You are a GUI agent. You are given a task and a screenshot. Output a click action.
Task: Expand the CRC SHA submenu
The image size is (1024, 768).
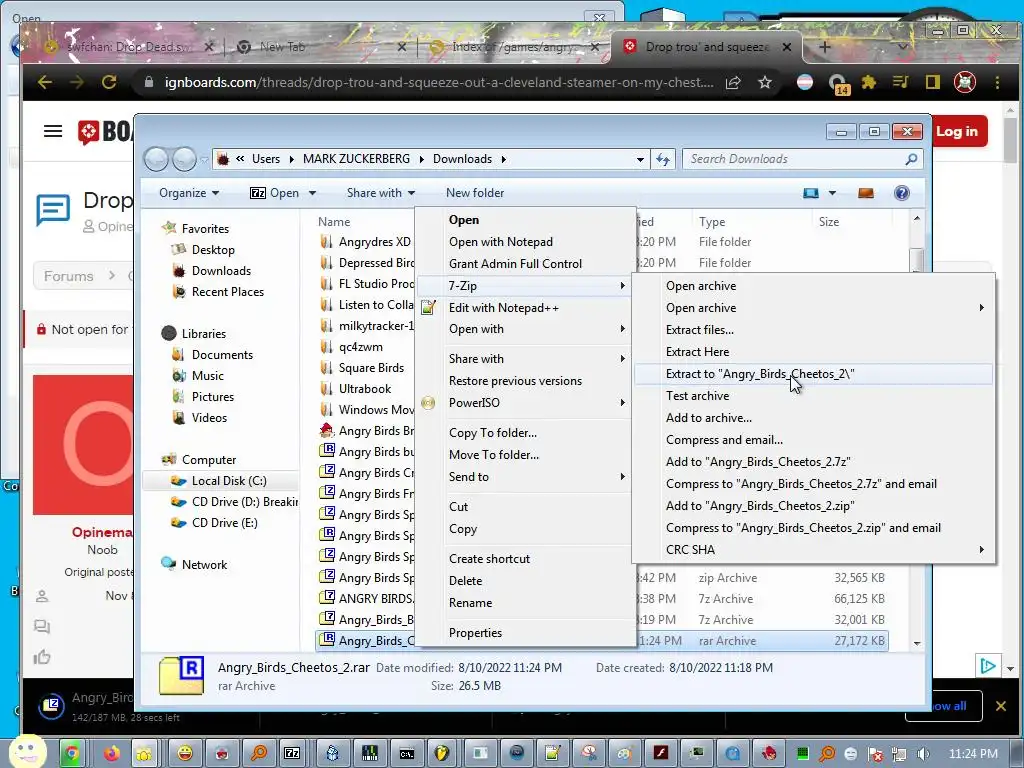coord(813,550)
